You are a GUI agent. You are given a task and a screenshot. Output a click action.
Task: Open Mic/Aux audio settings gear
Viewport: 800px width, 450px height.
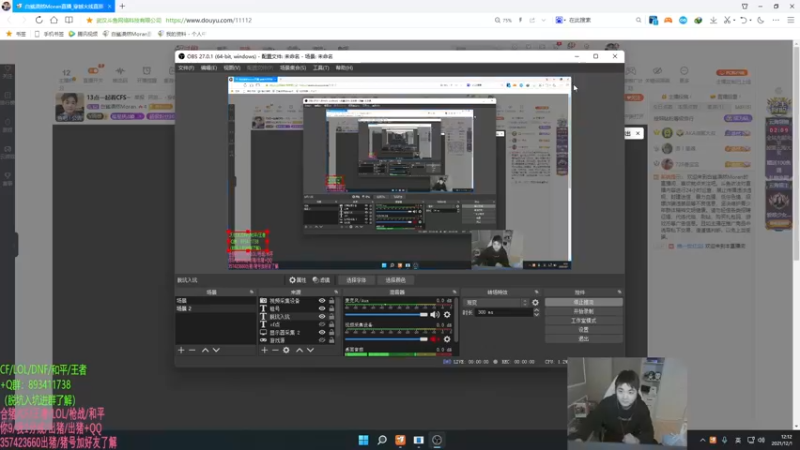coord(447,315)
